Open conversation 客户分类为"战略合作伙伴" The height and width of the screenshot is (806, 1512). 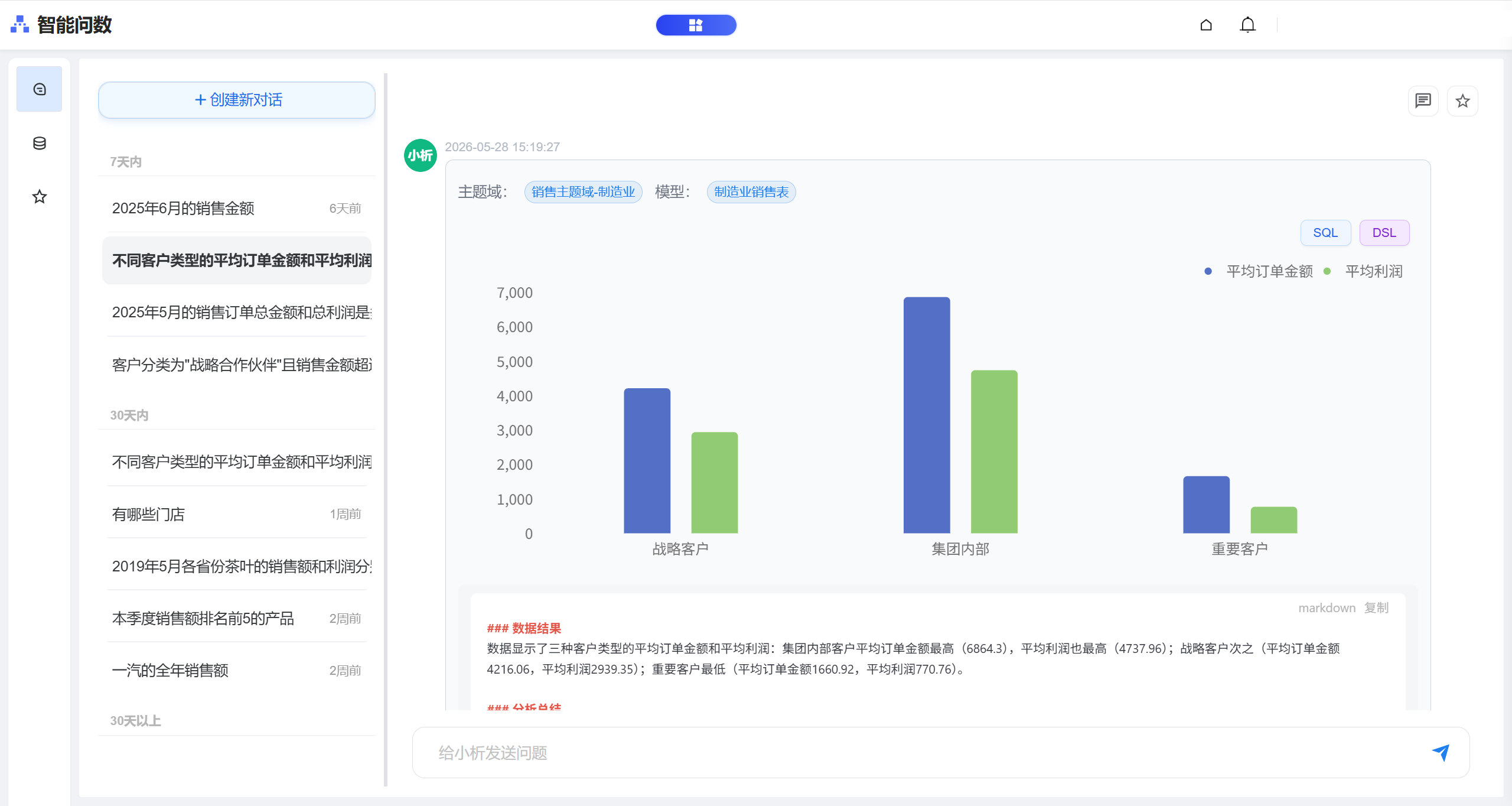pos(237,365)
